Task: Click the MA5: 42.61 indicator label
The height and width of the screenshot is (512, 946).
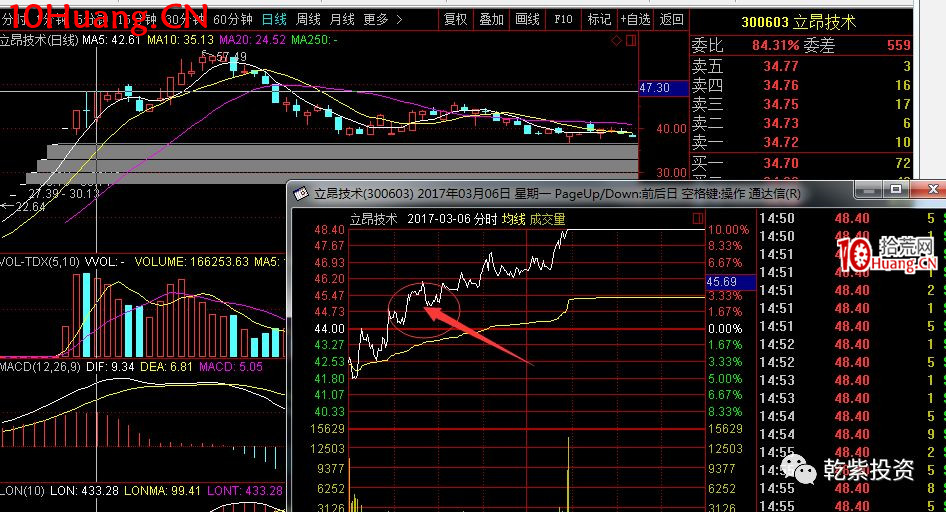Action: click(111, 40)
